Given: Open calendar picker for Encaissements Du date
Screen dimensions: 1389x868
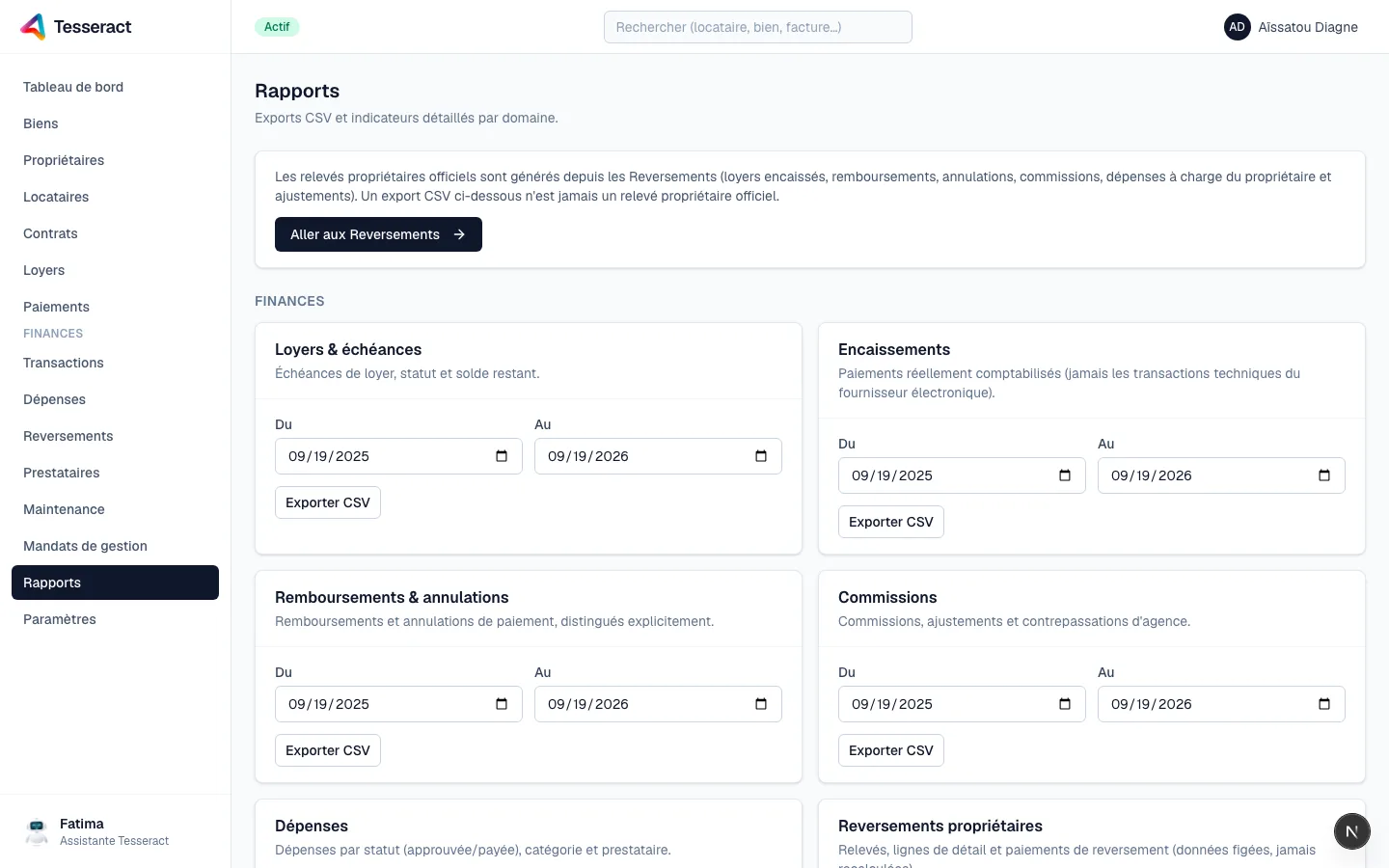Looking at the screenshot, I should click(x=1065, y=475).
